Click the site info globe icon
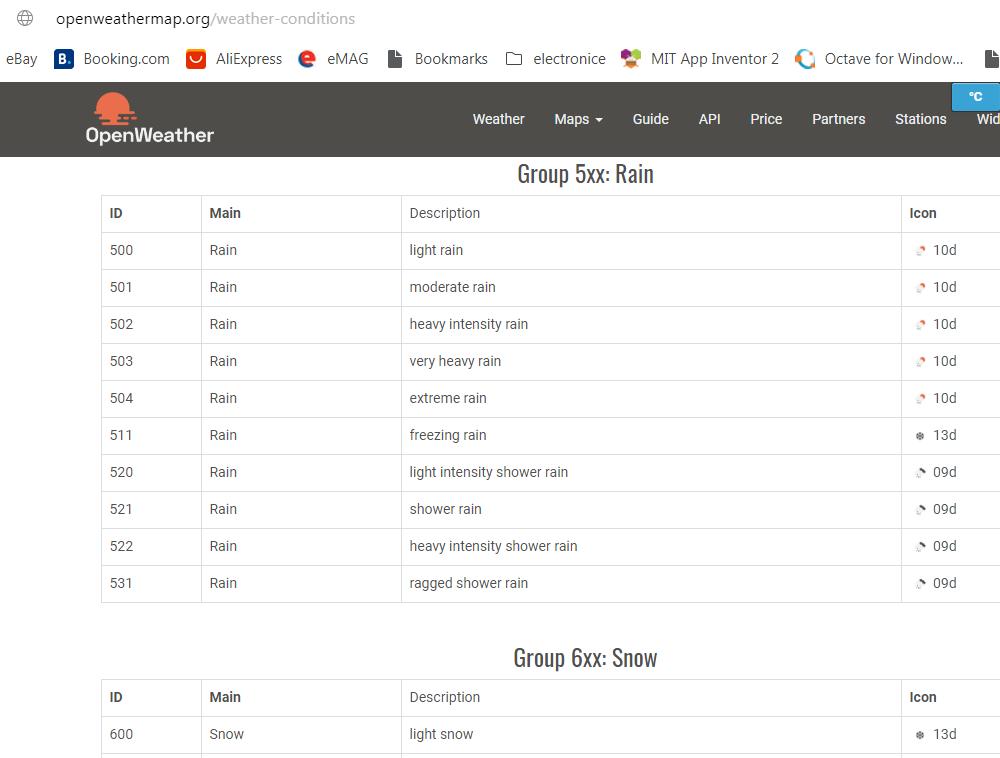 pos(25,18)
